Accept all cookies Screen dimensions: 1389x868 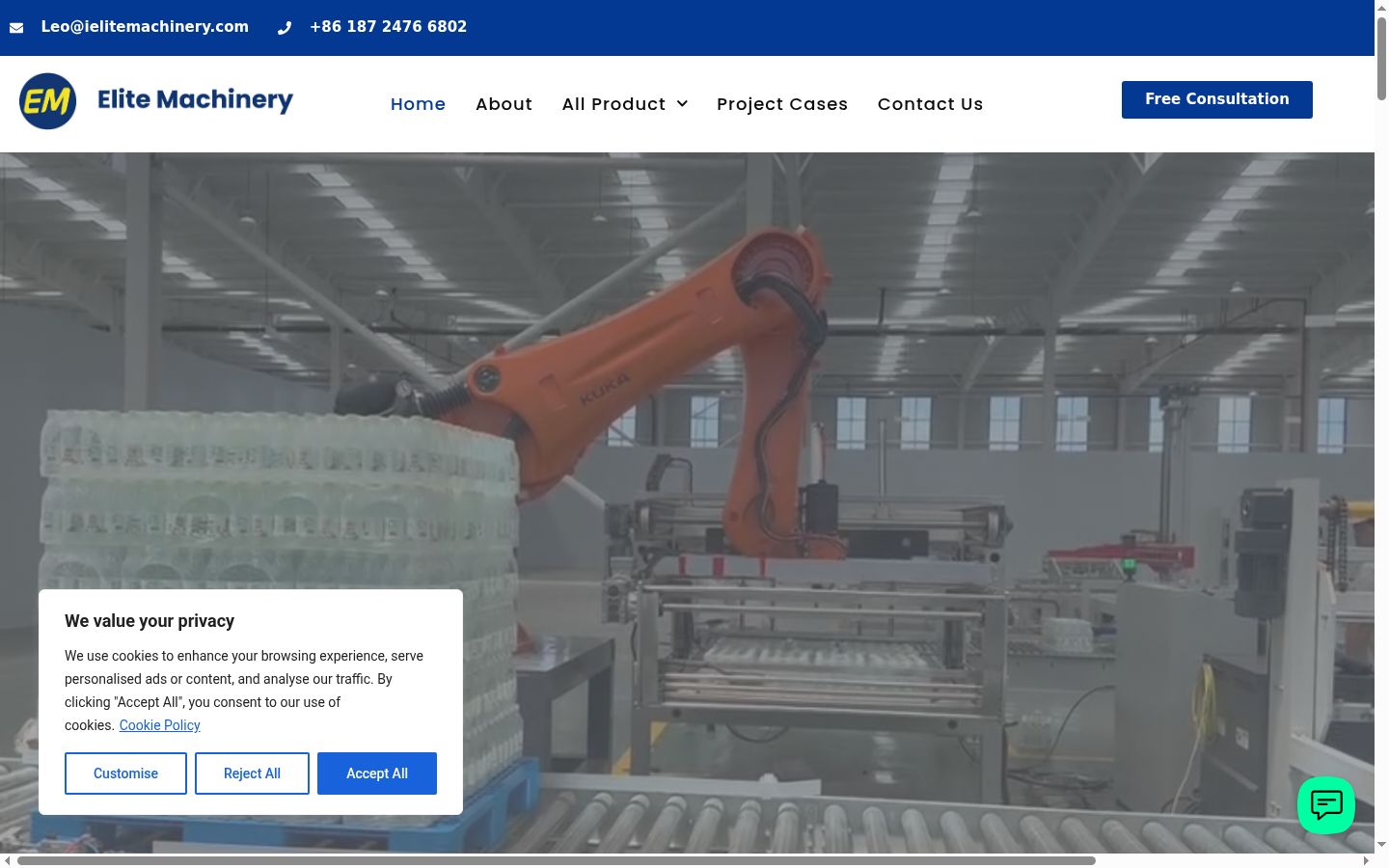pyautogui.click(x=377, y=773)
